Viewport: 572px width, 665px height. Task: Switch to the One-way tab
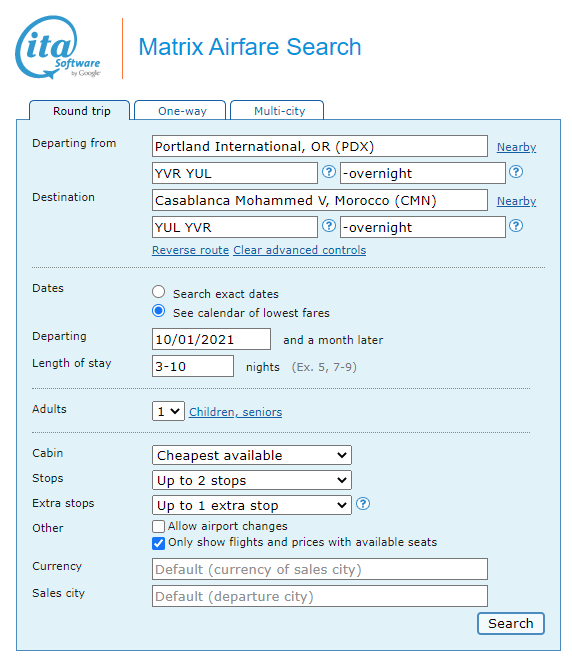pyautogui.click(x=180, y=110)
